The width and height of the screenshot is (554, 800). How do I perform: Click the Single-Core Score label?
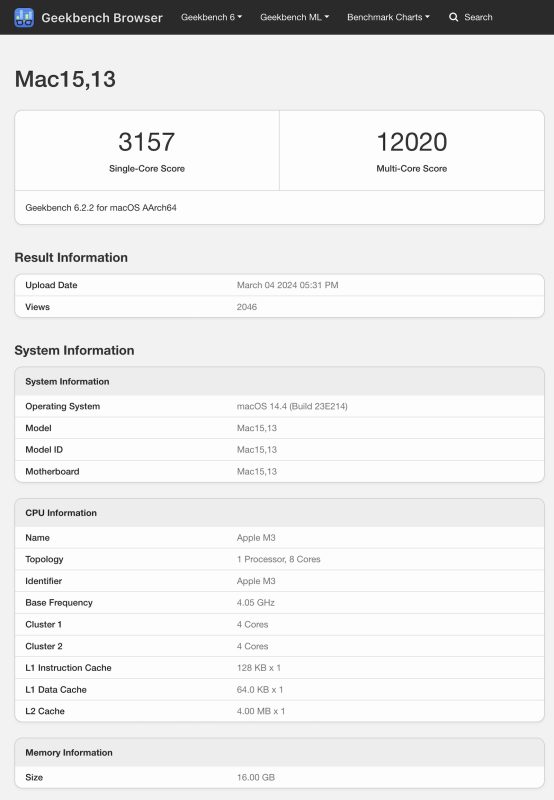pos(147,168)
